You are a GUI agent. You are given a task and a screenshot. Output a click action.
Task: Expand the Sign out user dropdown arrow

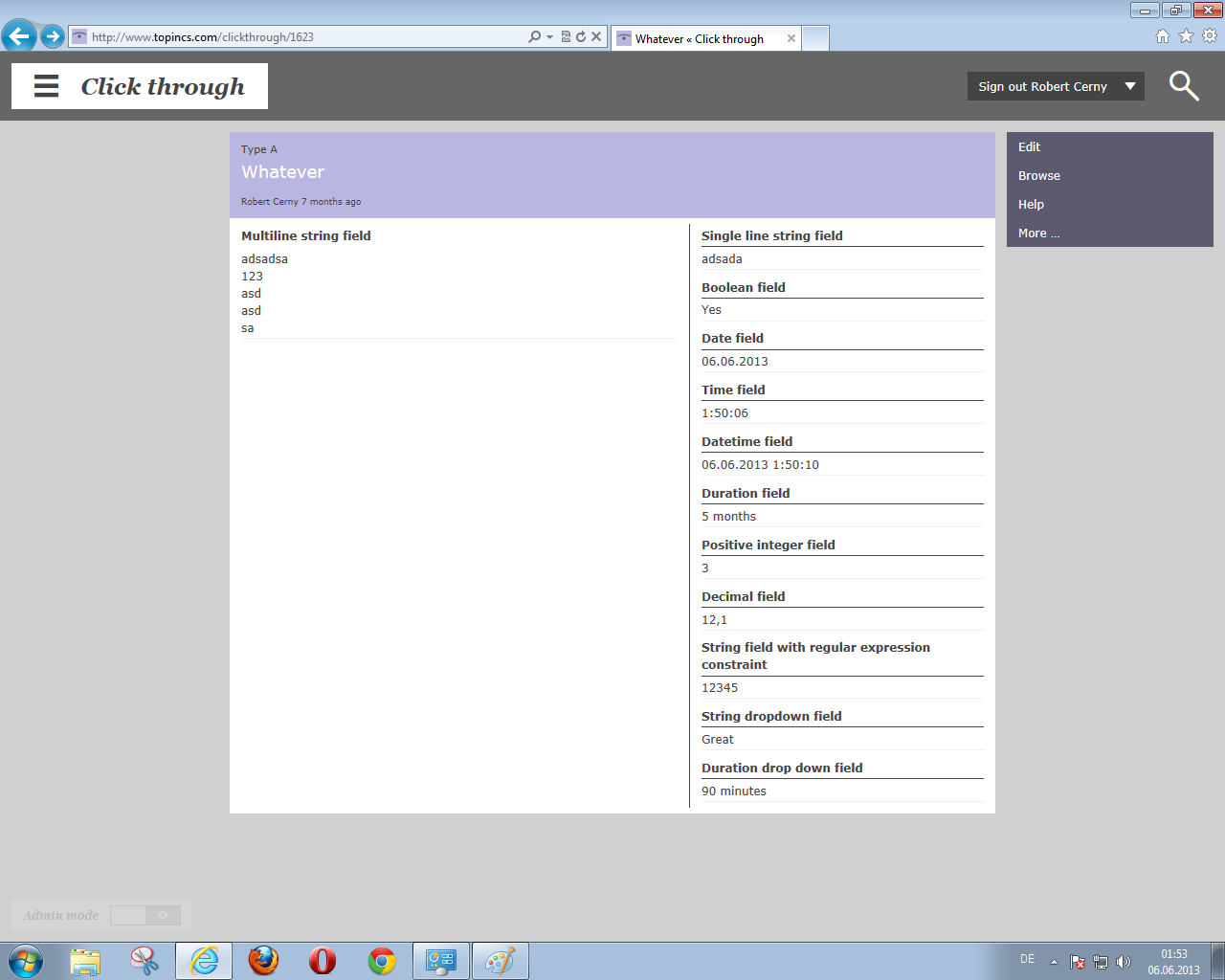1130,86
